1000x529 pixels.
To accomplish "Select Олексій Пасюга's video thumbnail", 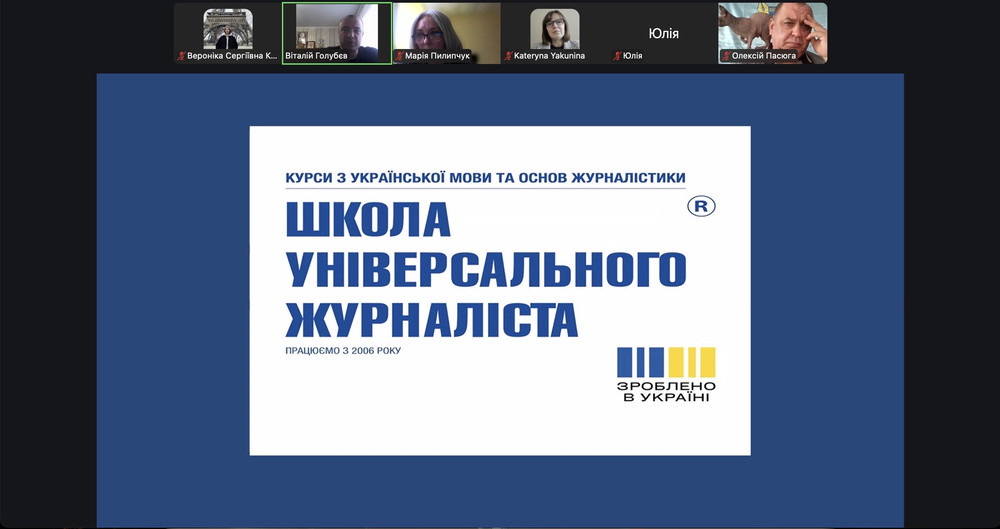I will coord(773,28).
